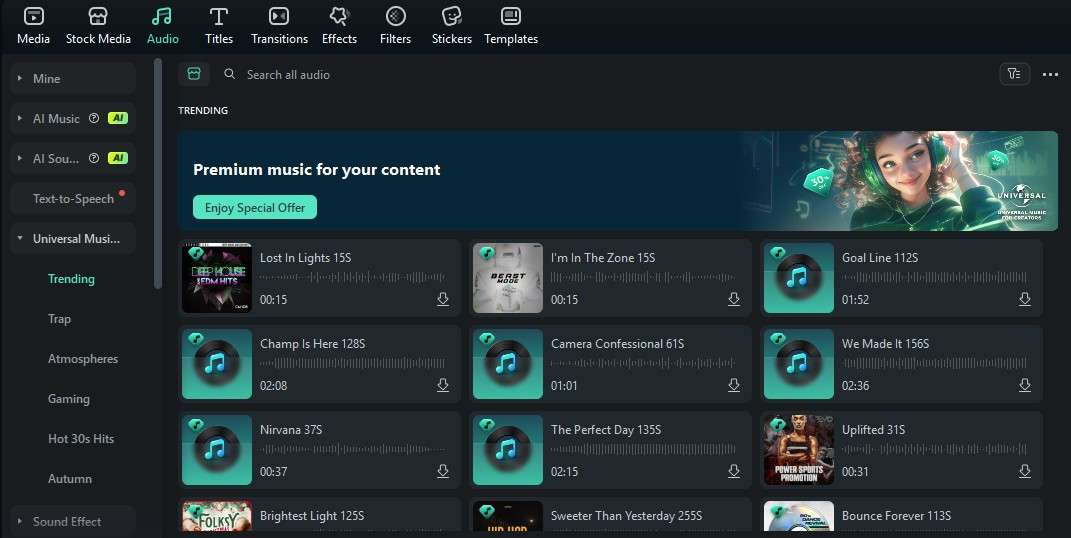Download Champ Is Here 128S
1071x538 pixels.
click(x=443, y=385)
